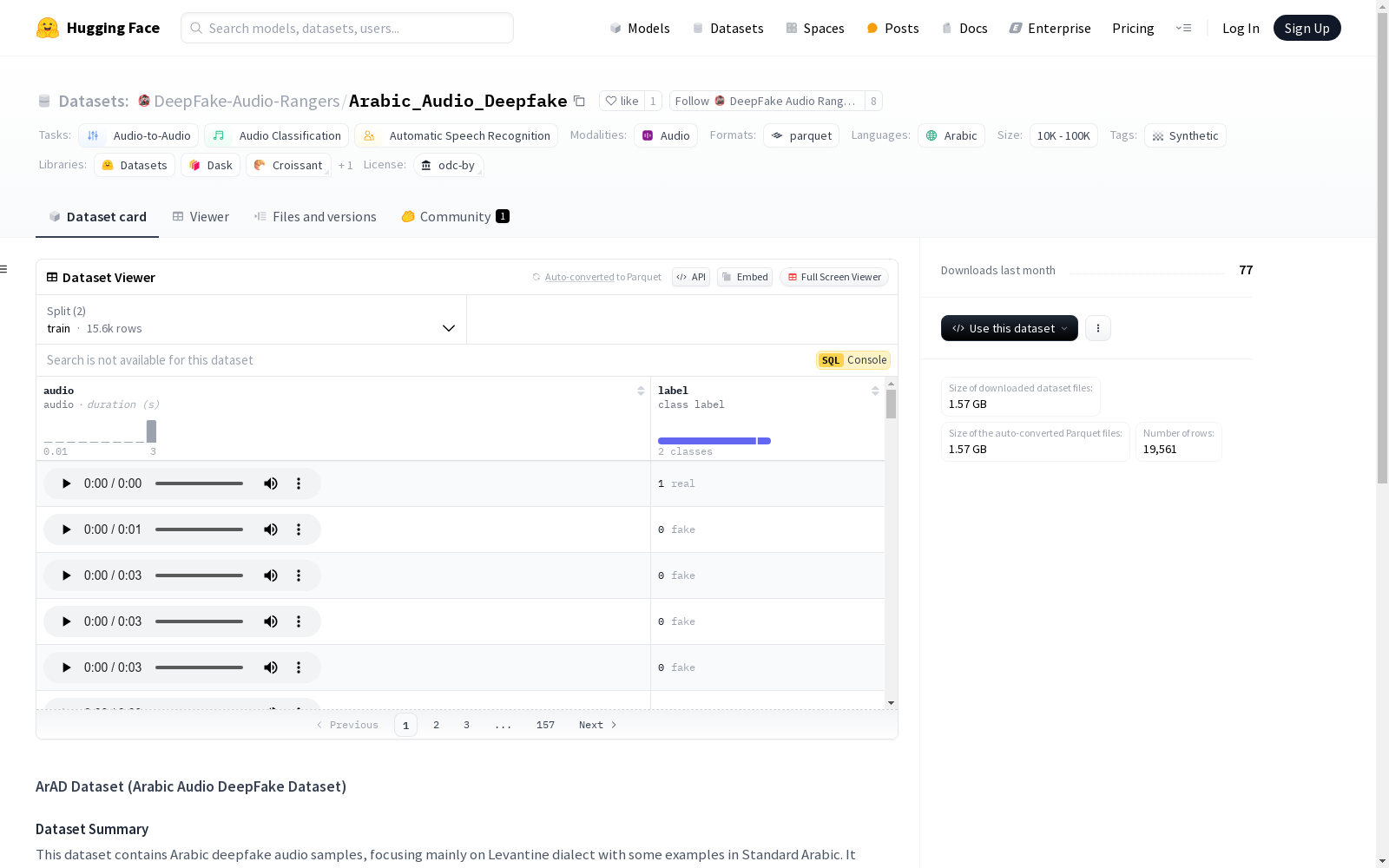Click the Arabic language tag

tap(951, 135)
